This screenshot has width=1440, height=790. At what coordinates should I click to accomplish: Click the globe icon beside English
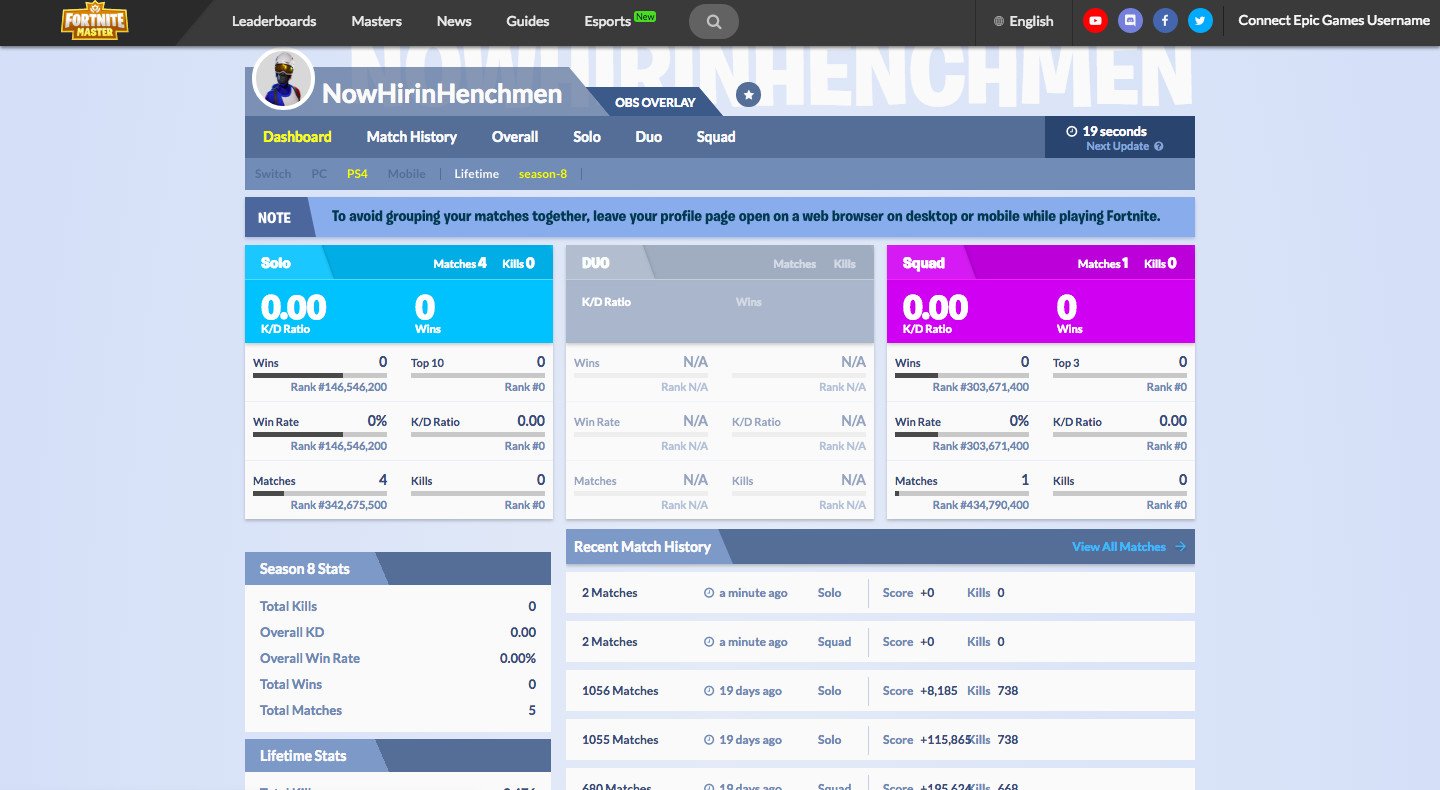999,21
